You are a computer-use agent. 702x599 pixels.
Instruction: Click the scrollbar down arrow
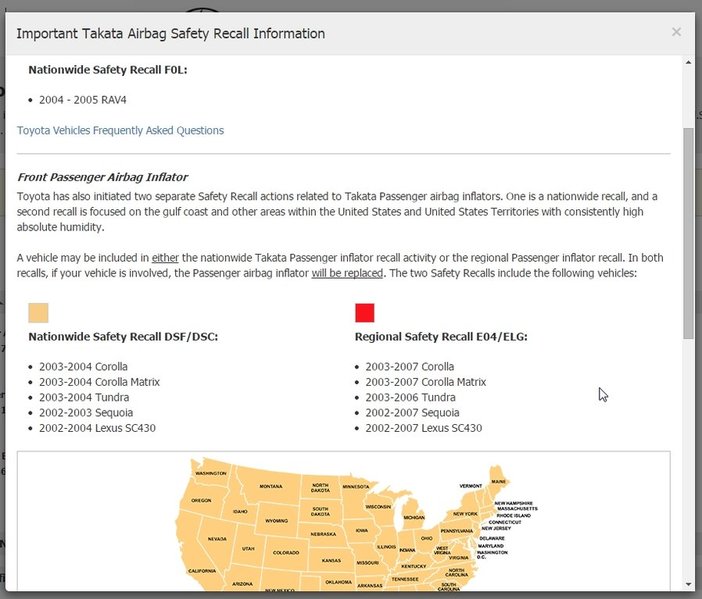click(x=688, y=584)
